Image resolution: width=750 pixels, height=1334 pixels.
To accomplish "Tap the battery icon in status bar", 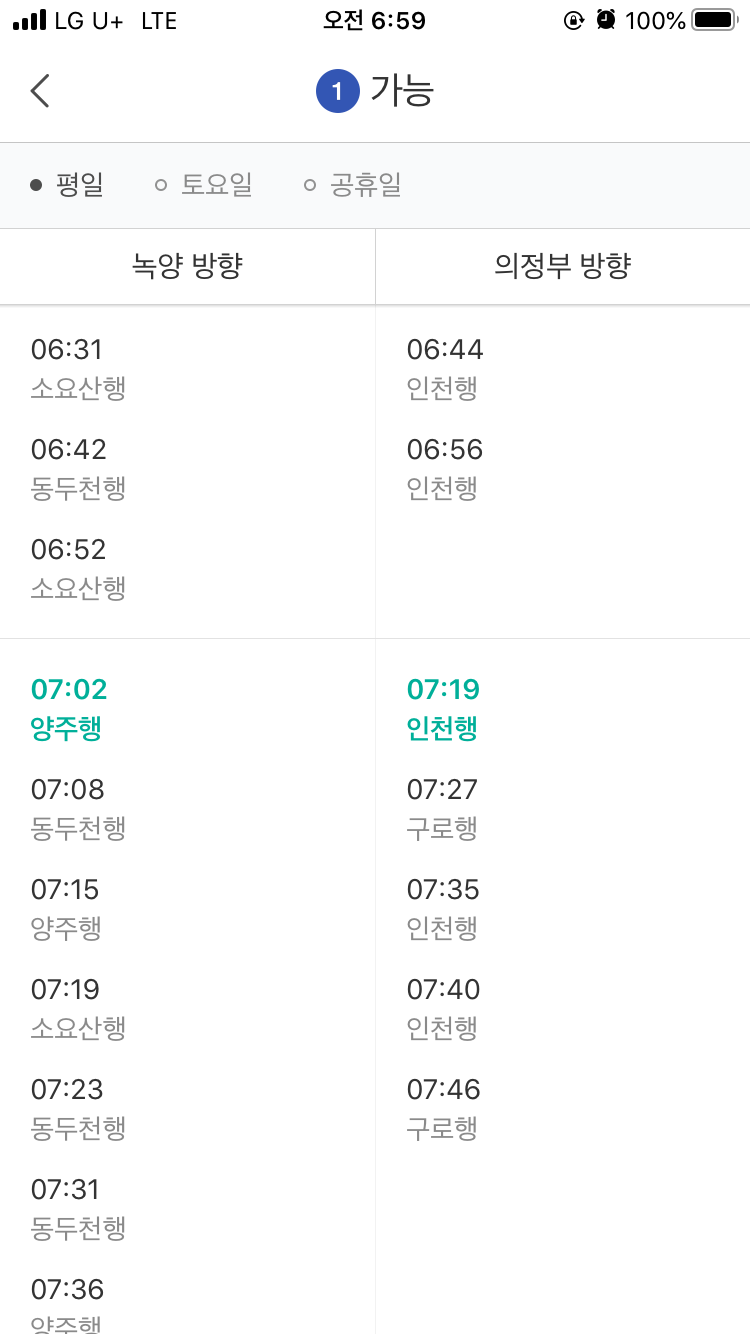I will [714, 20].
